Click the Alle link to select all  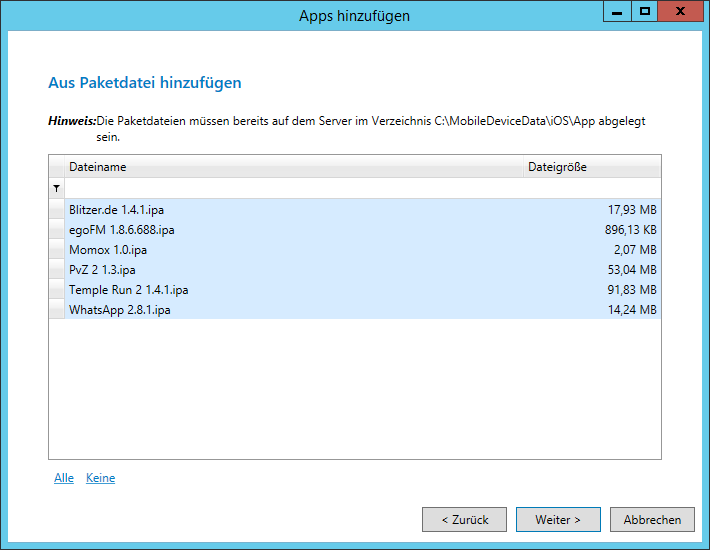click(64, 478)
